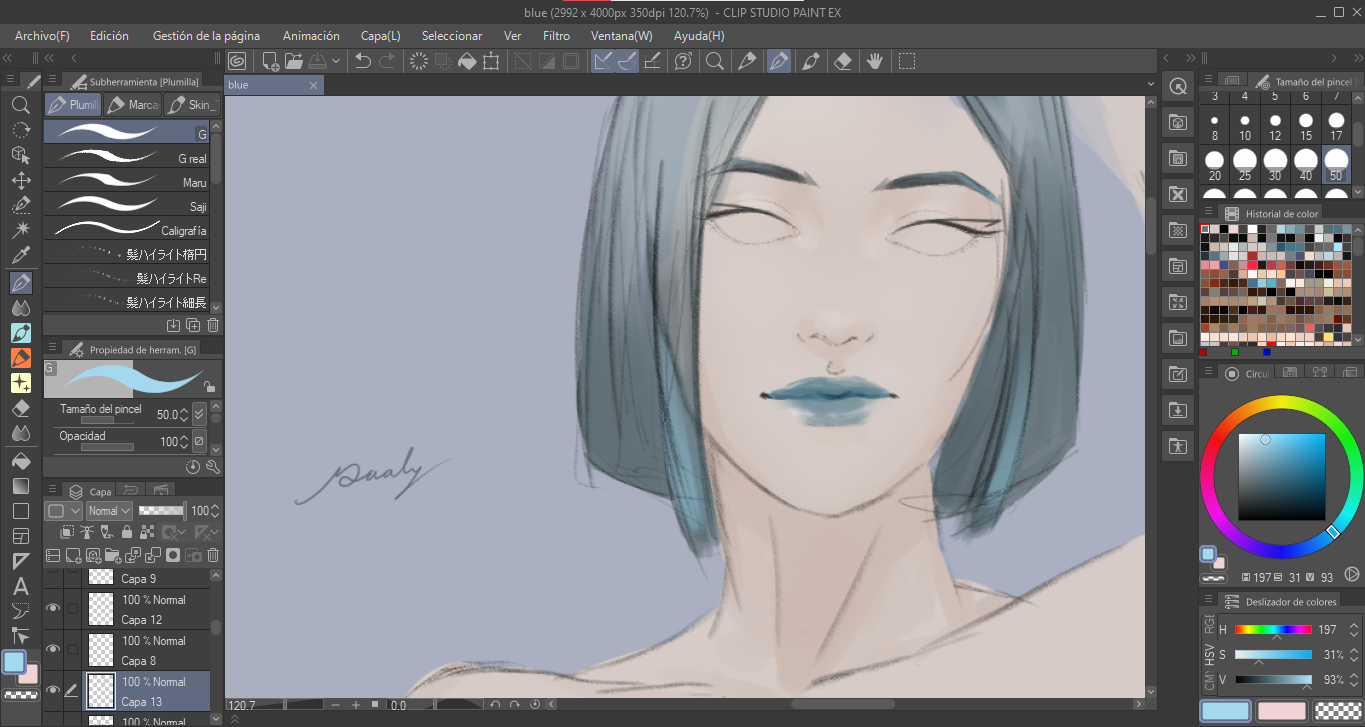Click the New canvas icon in command bar
The height and width of the screenshot is (727, 1365).
270,61
